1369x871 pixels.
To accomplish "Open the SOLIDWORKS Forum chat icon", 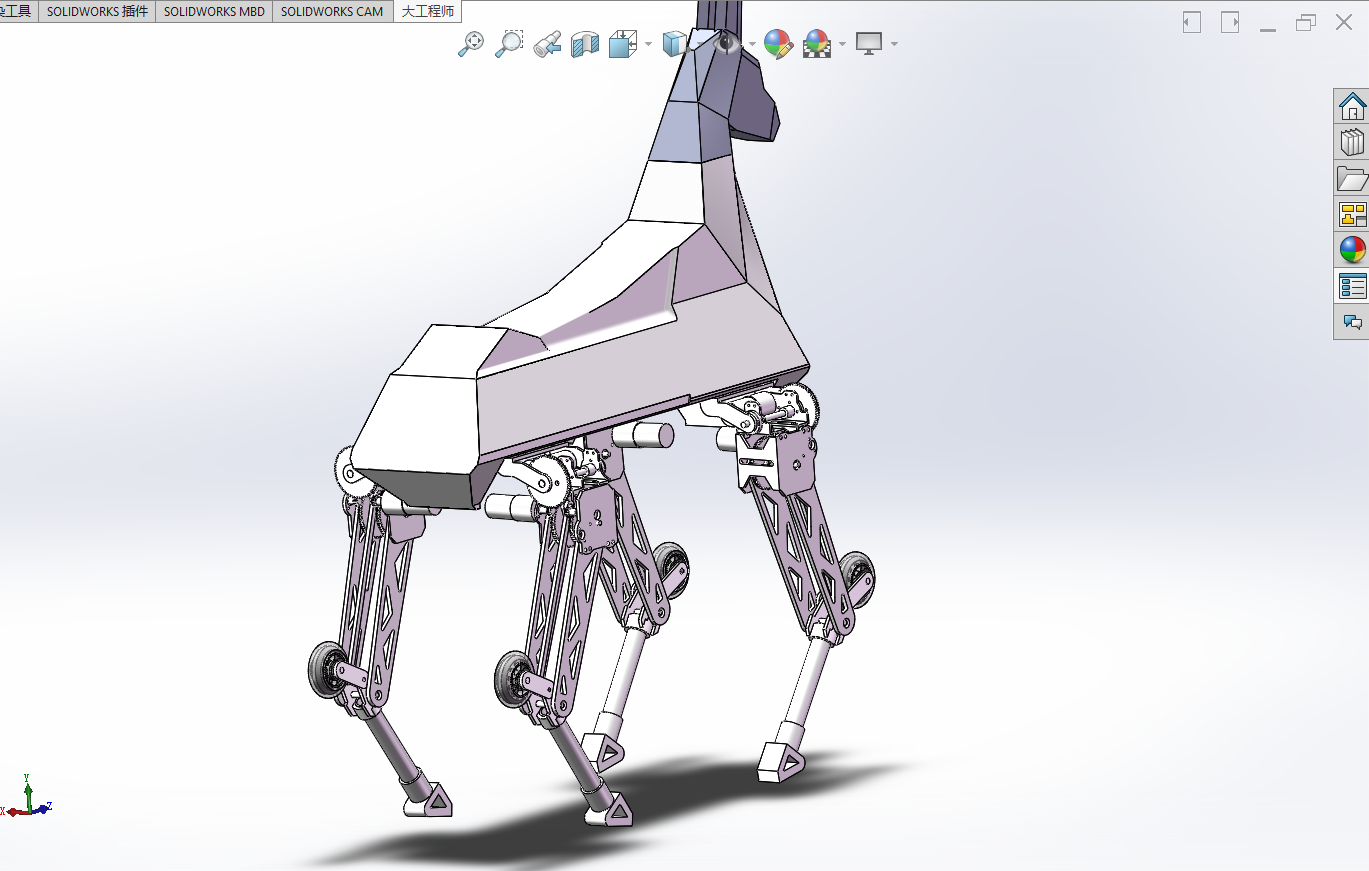I will click(1352, 322).
